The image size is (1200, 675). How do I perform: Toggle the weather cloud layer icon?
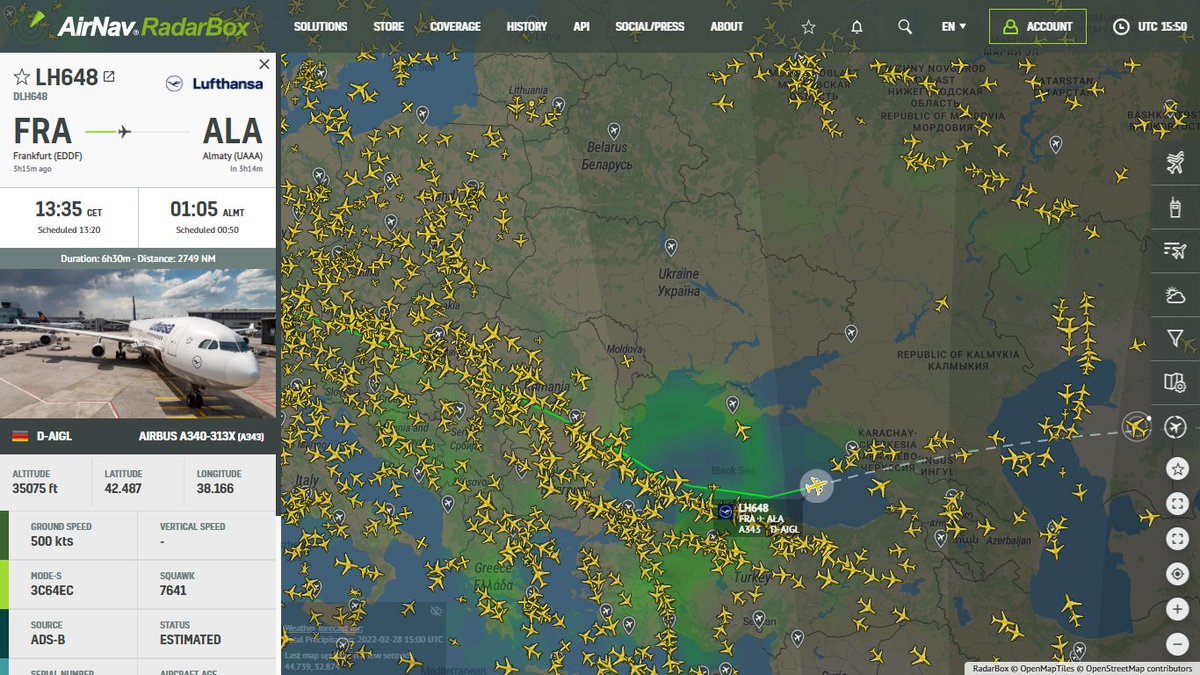pyautogui.click(x=1175, y=295)
